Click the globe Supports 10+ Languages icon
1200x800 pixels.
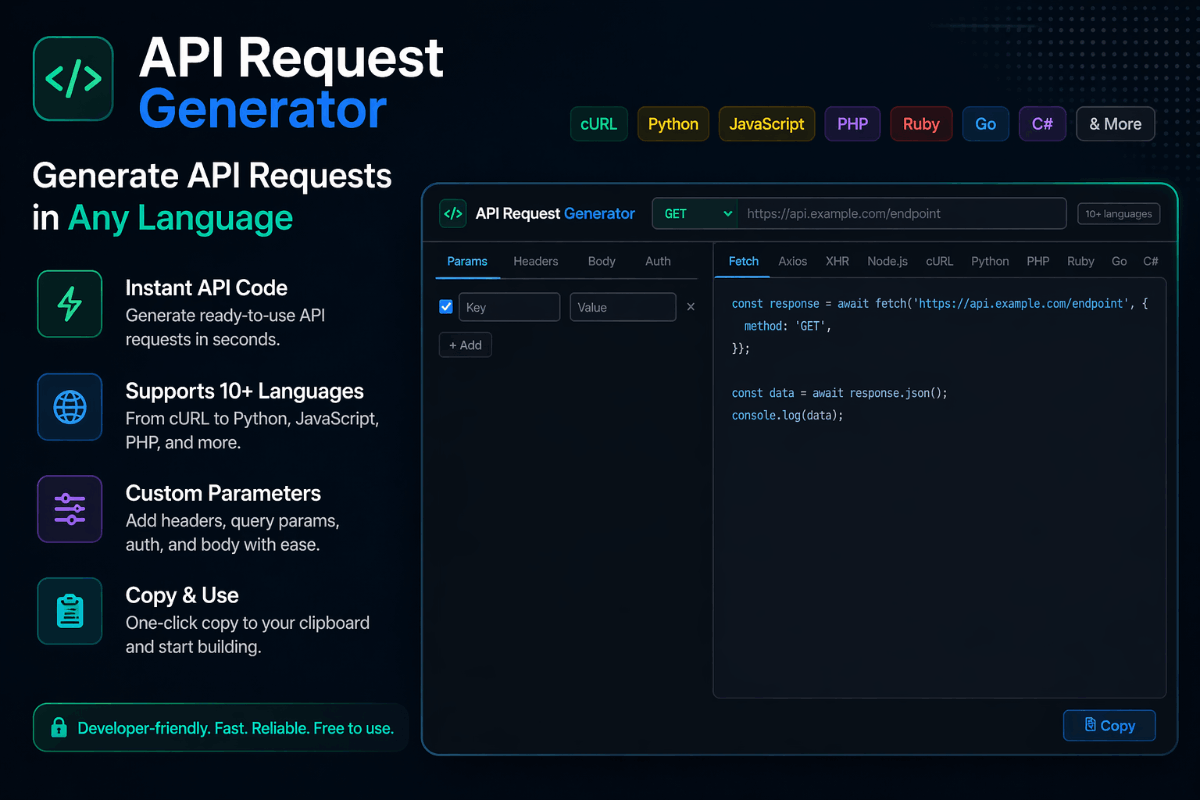click(70, 407)
